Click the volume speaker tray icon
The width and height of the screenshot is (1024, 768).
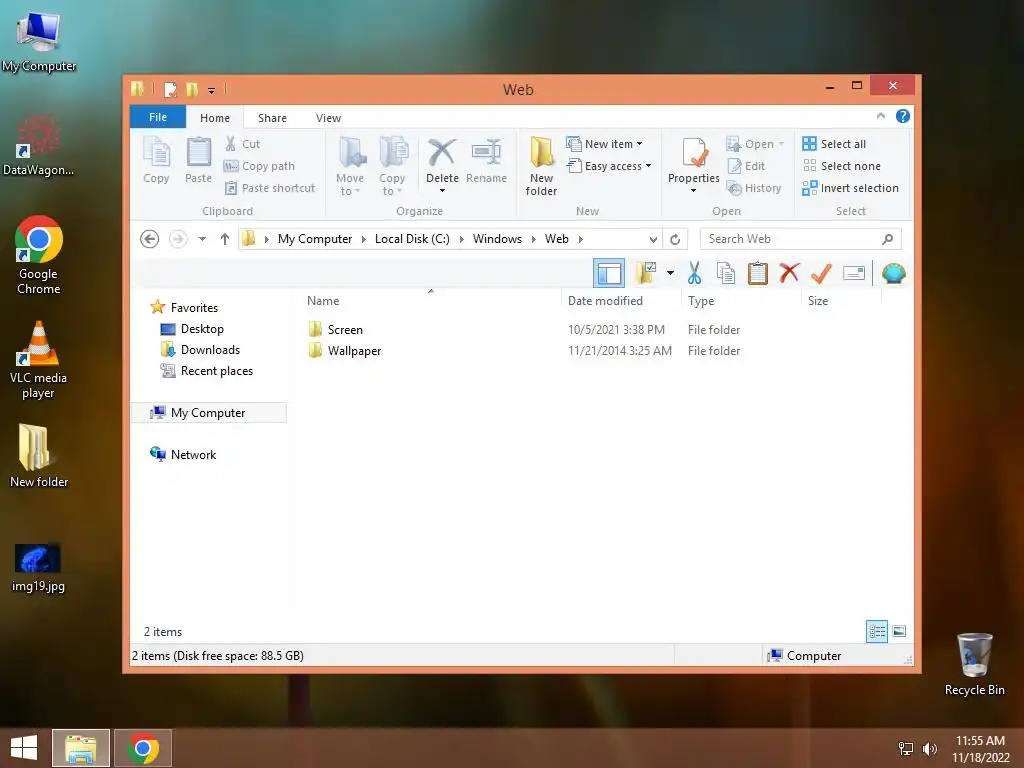tap(929, 749)
